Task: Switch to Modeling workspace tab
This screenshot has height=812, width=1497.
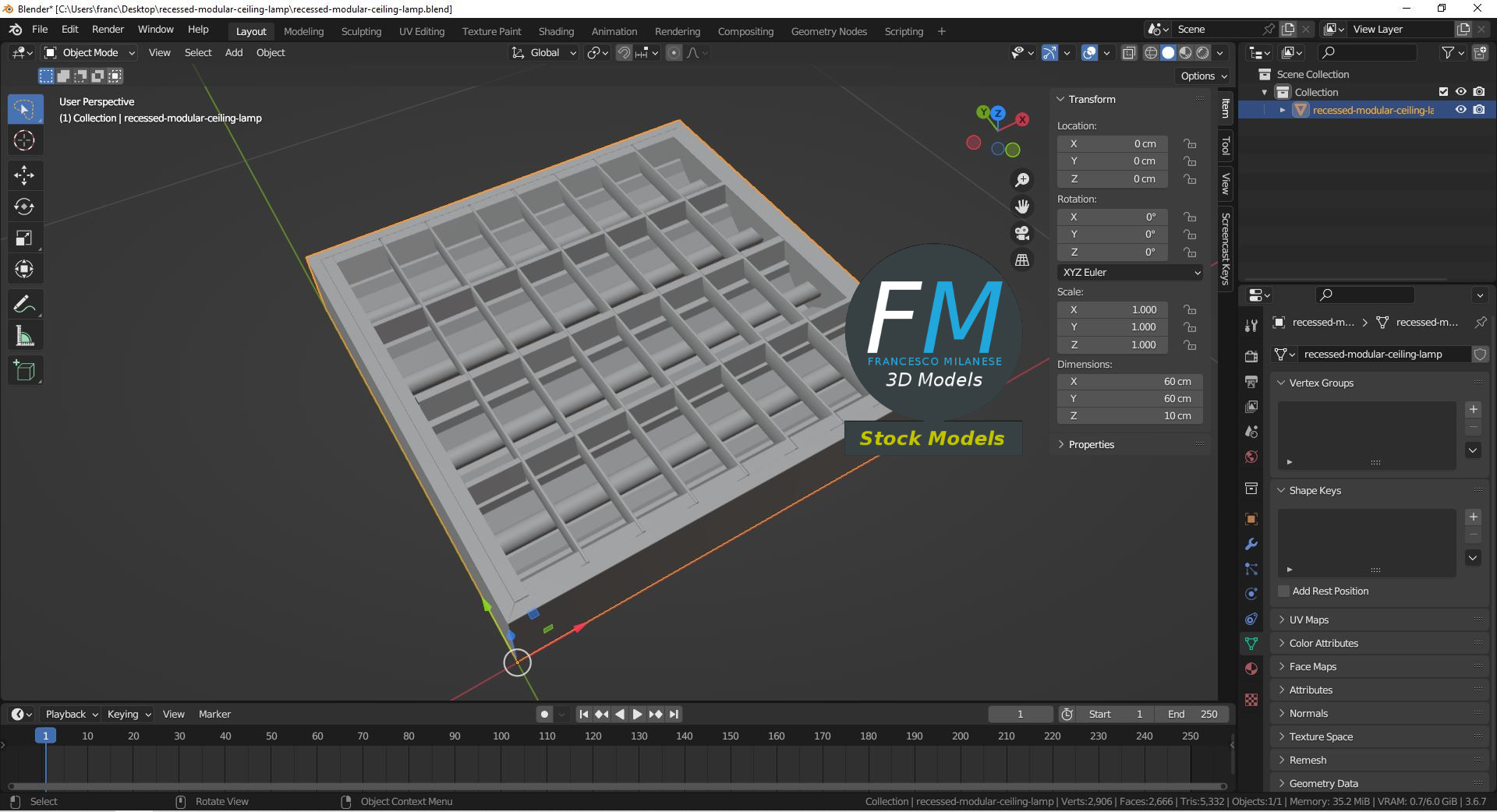Action: [303, 32]
